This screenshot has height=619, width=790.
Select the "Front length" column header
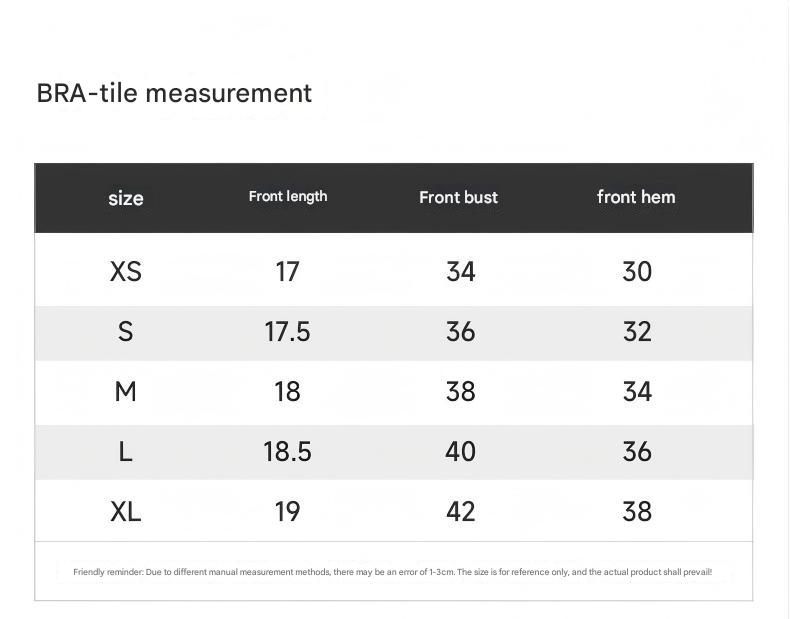[288, 196]
